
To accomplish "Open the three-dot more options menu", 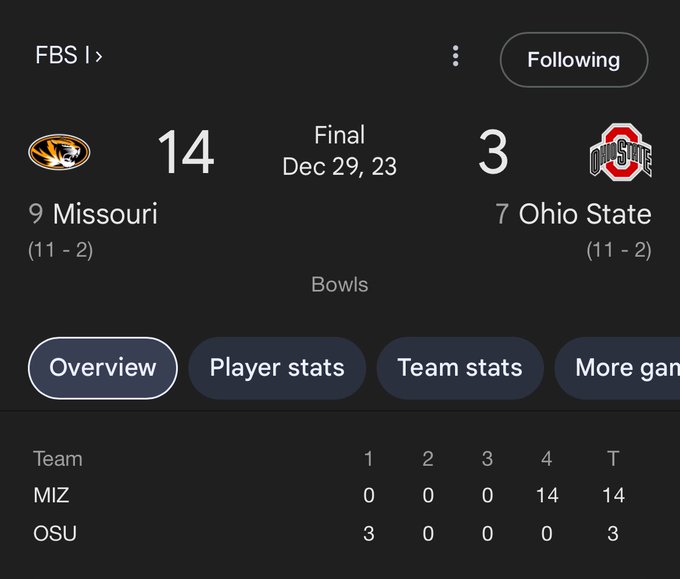I will pos(455,56).
